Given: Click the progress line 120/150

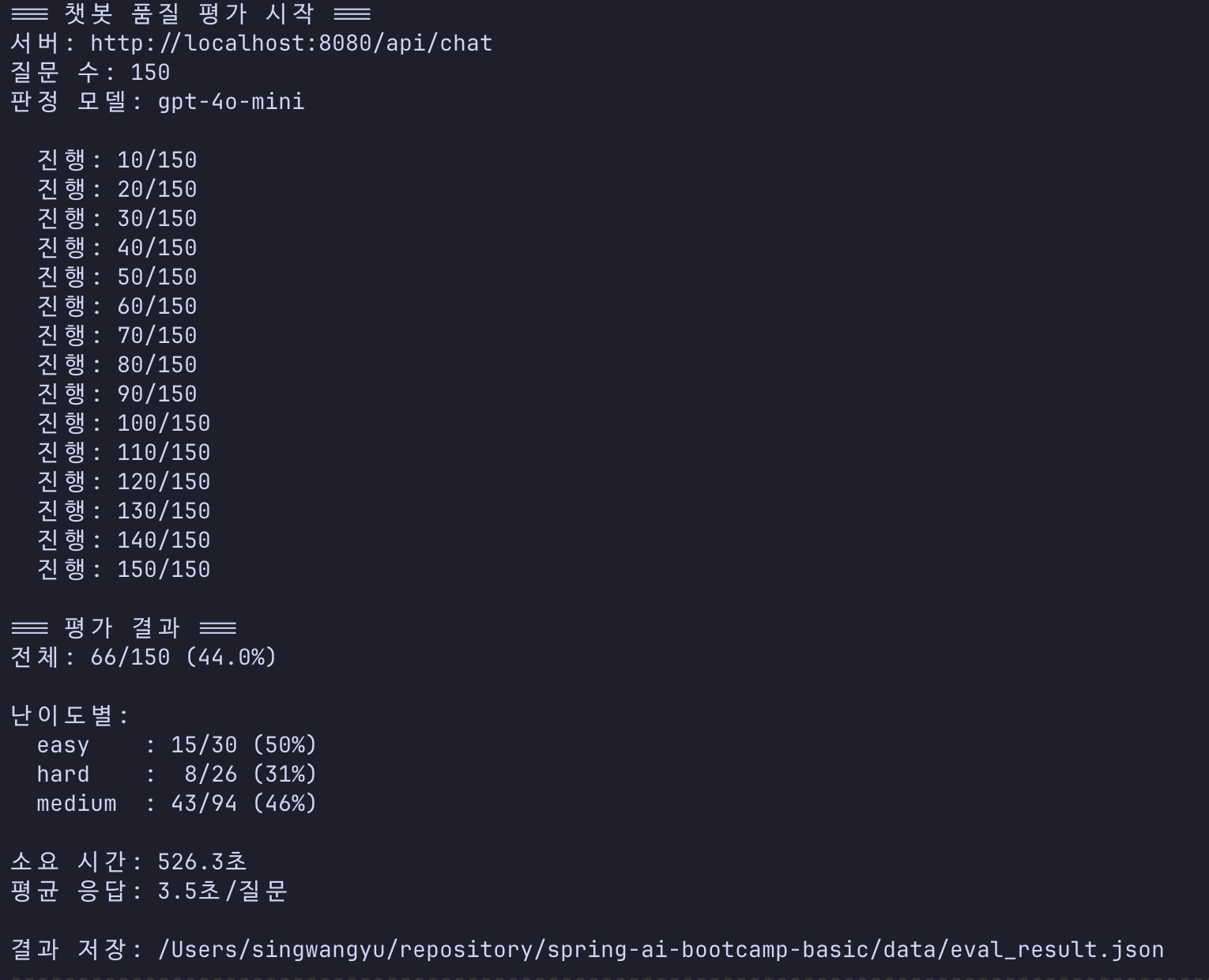Looking at the screenshot, I should [123, 482].
